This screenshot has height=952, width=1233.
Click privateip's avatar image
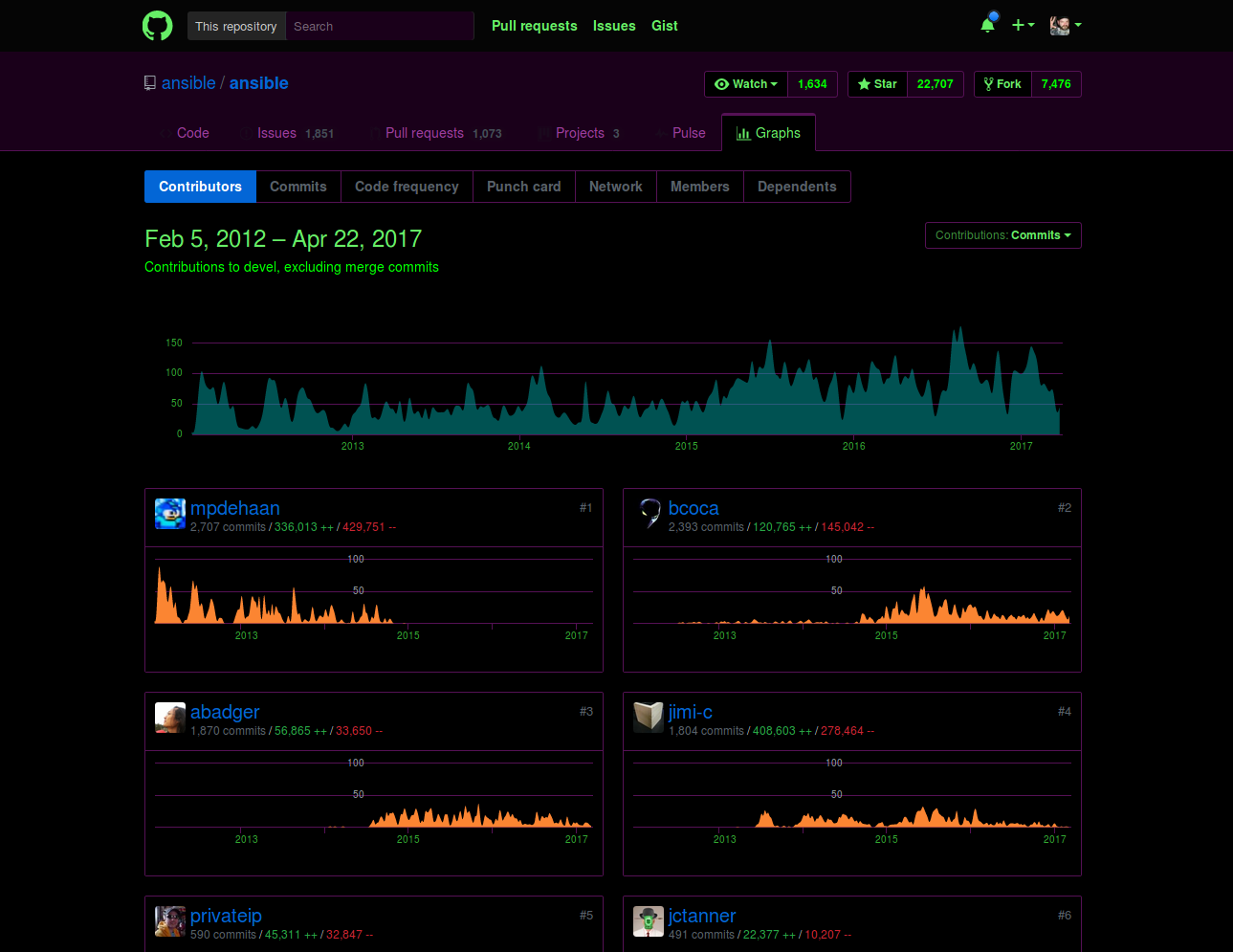170,921
